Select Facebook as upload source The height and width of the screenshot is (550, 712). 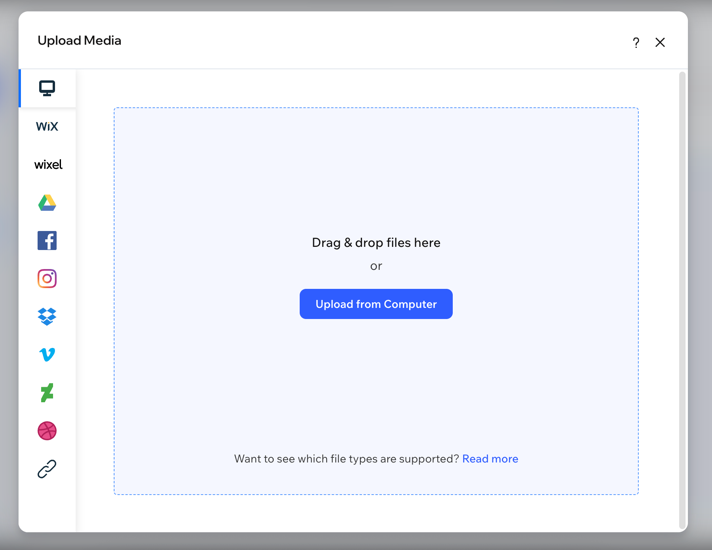(47, 241)
